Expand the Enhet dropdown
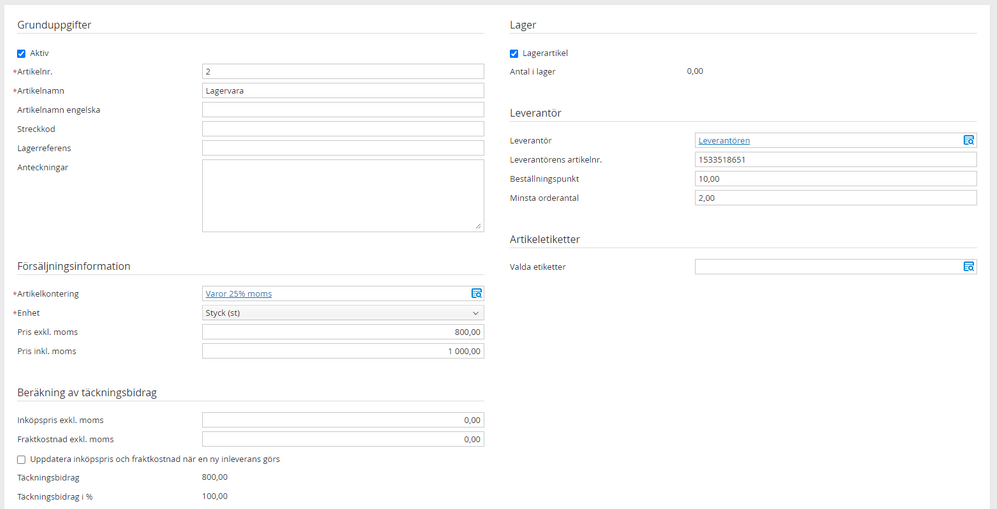The image size is (997, 509). [343, 313]
